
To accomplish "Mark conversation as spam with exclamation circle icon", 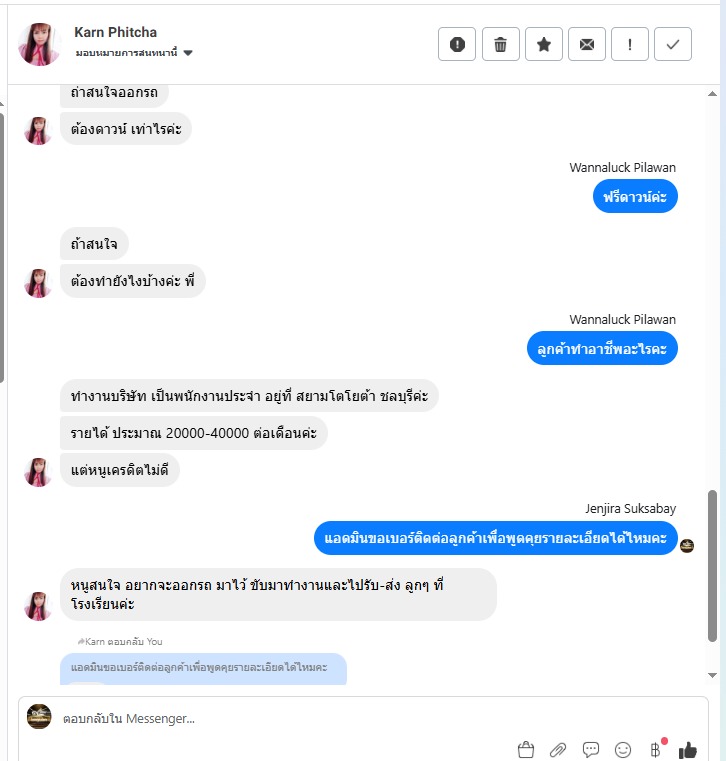I will pos(457,44).
